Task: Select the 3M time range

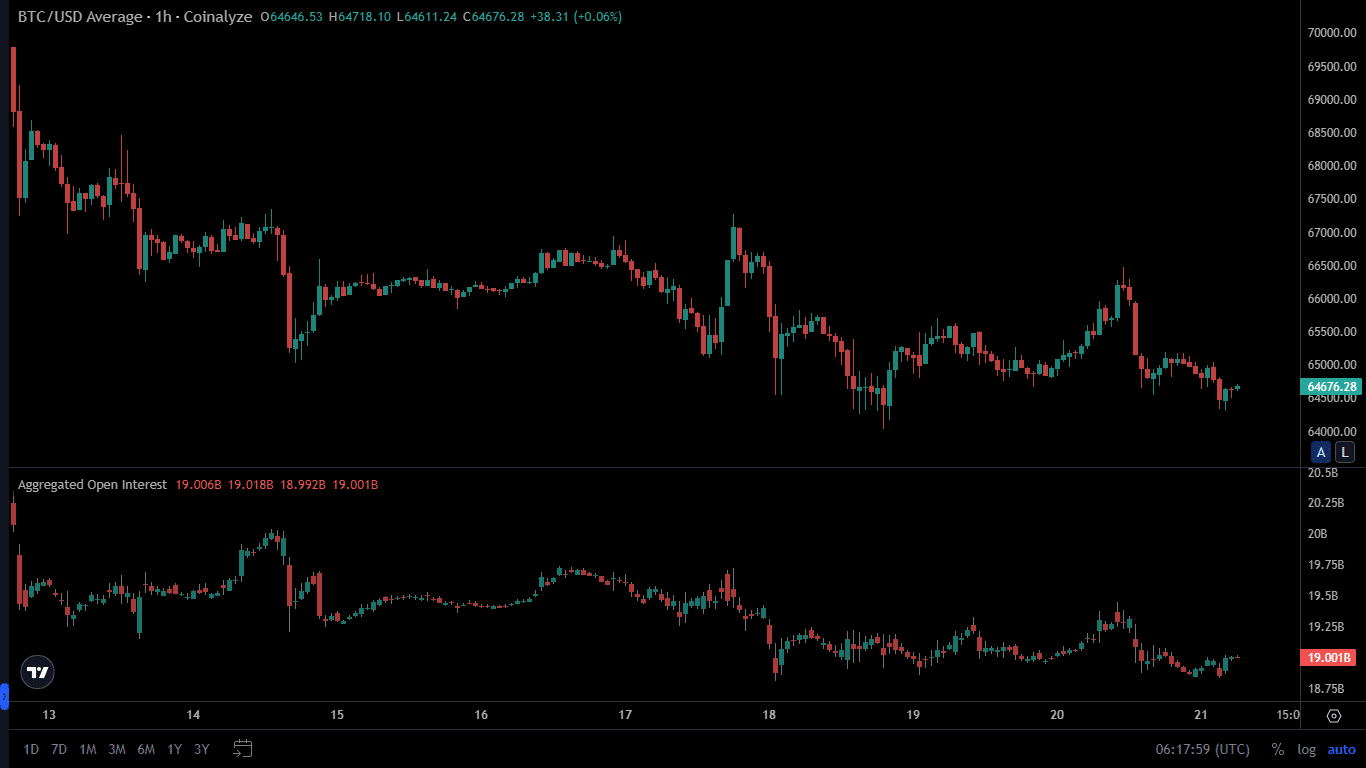Action: (117, 749)
